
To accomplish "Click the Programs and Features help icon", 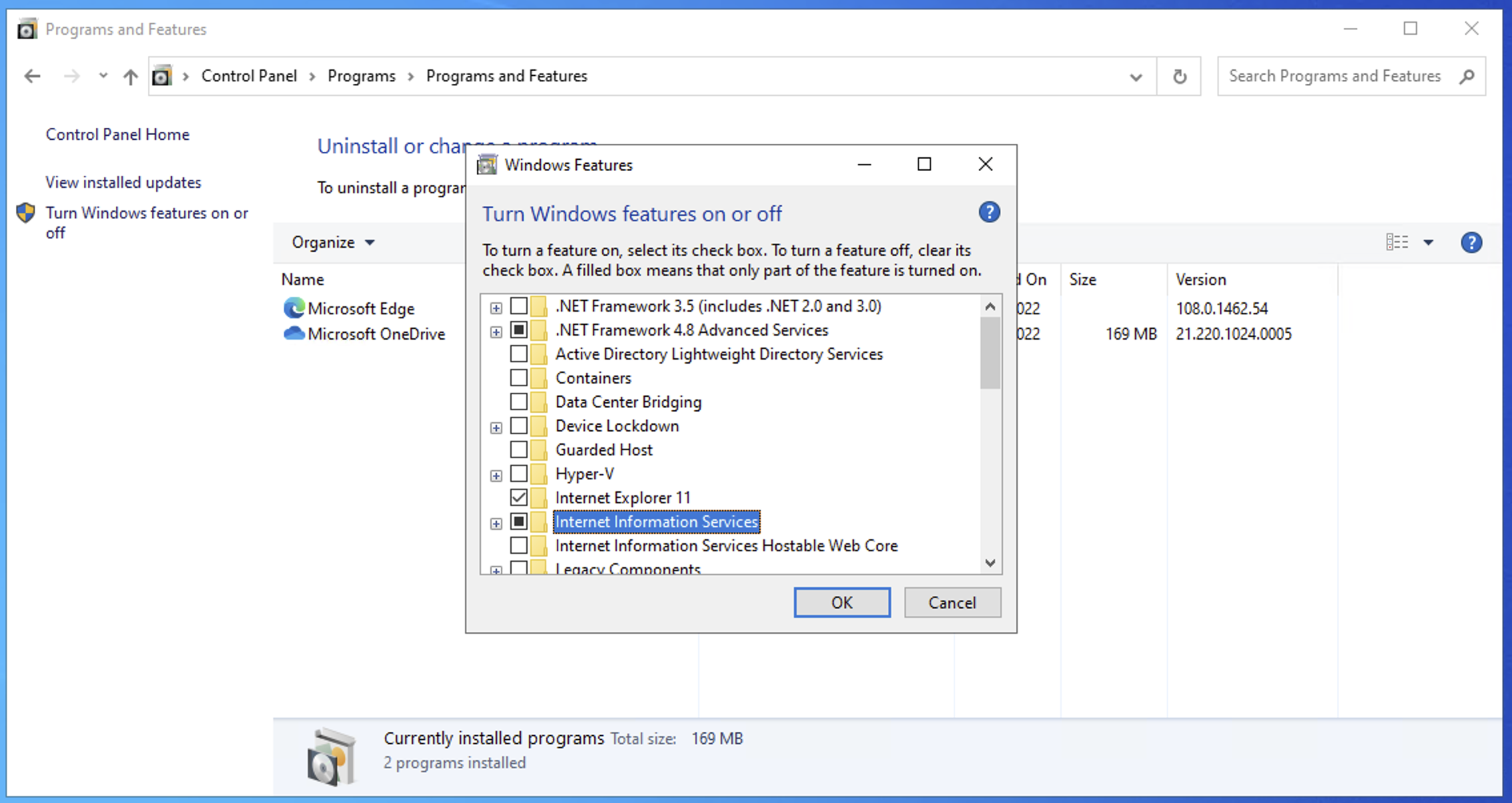I will click(x=1471, y=242).
